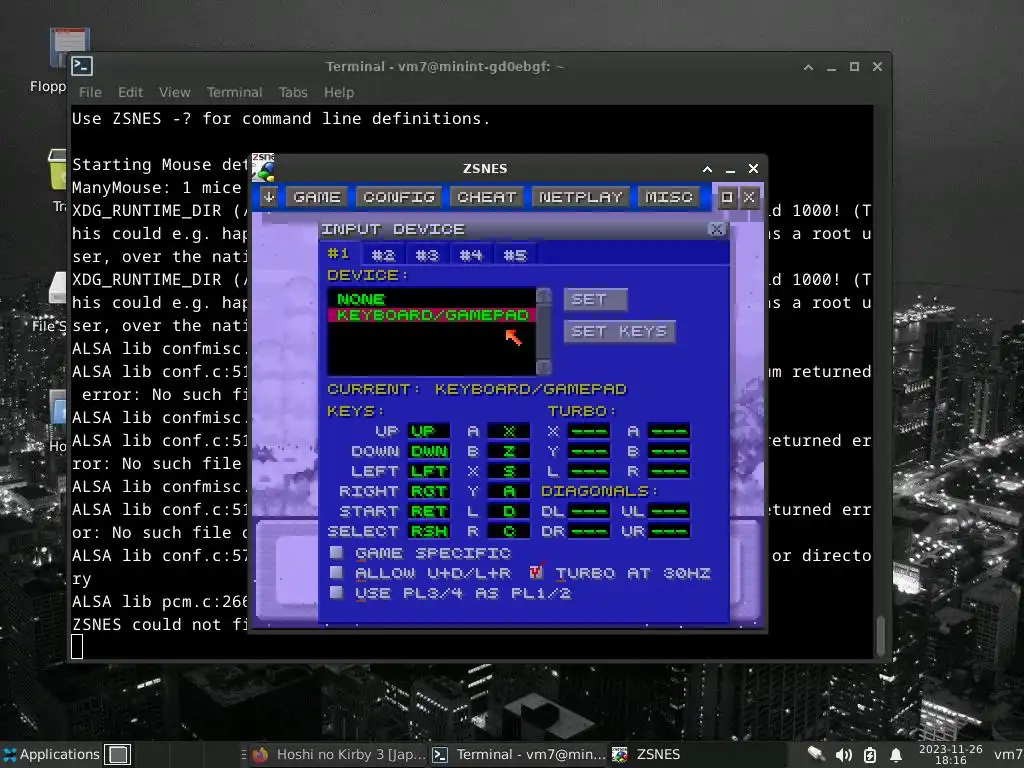Uncheck TURBO AT 30HZ checkbox

coord(536,572)
